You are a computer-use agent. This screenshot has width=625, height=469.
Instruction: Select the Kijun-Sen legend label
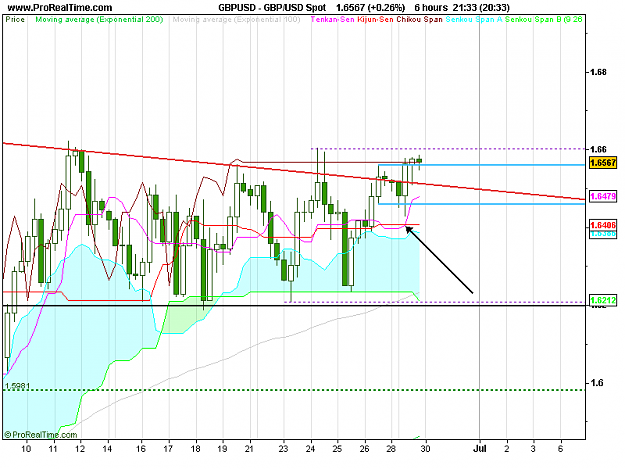pyautogui.click(x=375, y=19)
